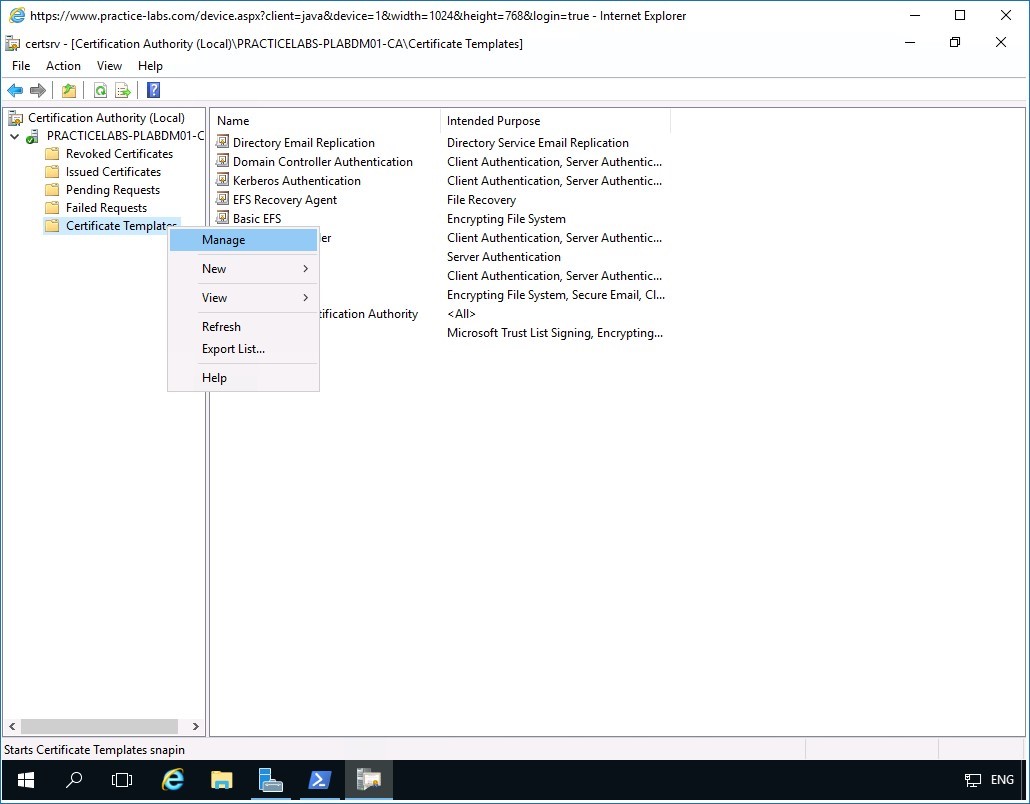Click the Export List toolbar icon
Image resolution: width=1030 pixels, height=804 pixels.
[122, 90]
